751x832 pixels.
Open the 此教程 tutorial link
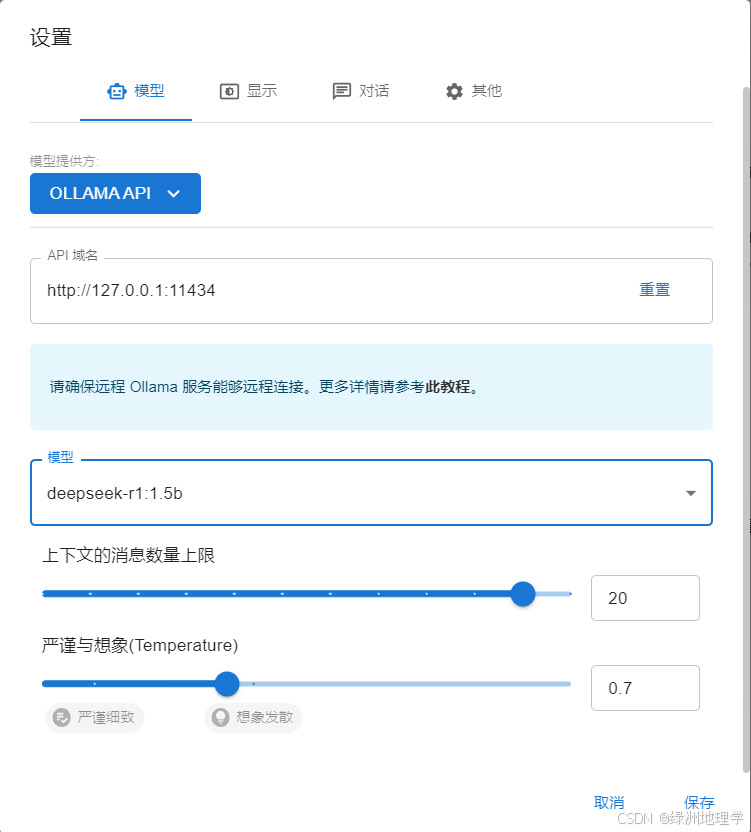click(447, 387)
